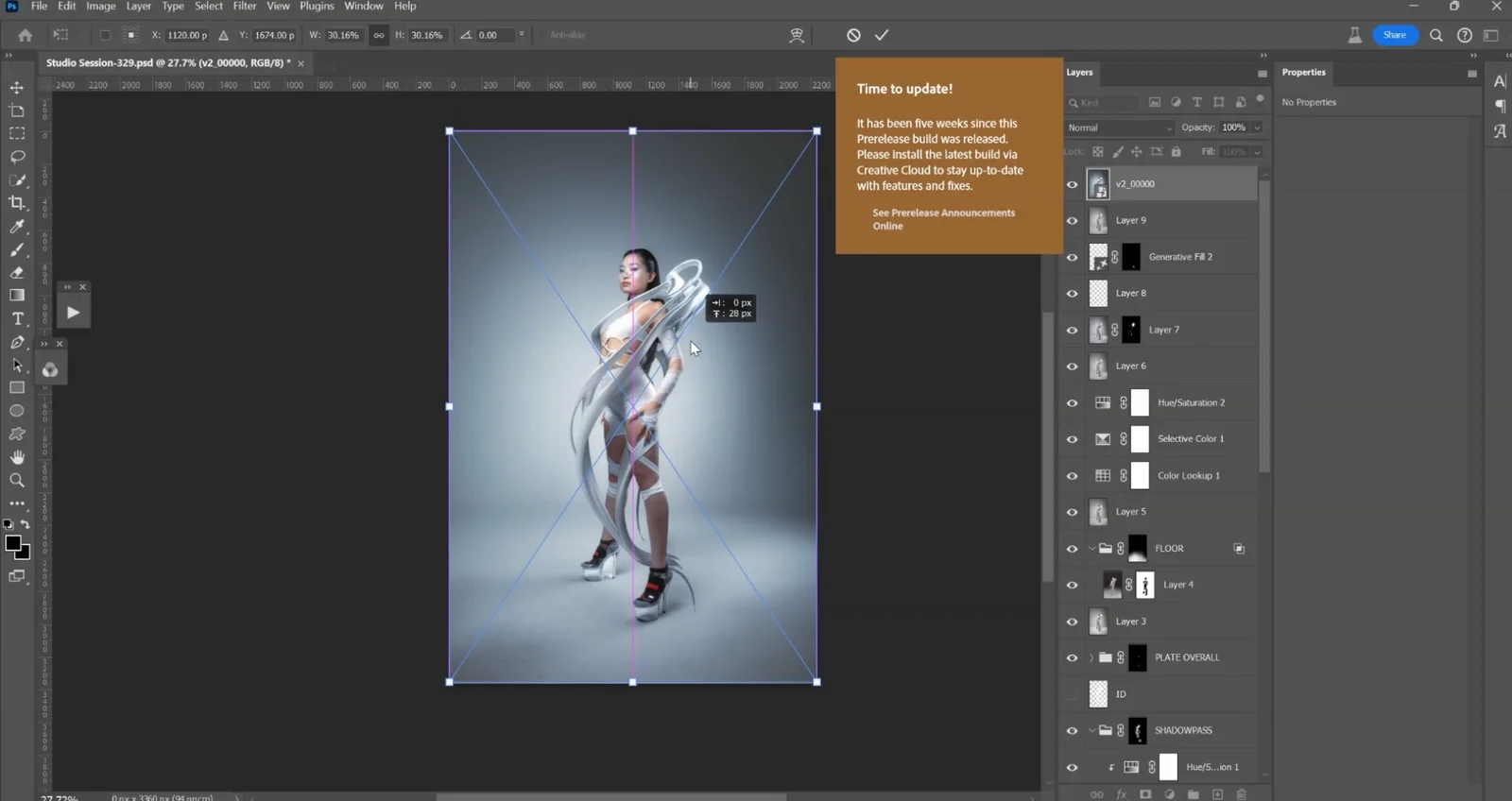This screenshot has height=801, width=1512.
Task: Select the Zoom tool
Action: [17, 480]
